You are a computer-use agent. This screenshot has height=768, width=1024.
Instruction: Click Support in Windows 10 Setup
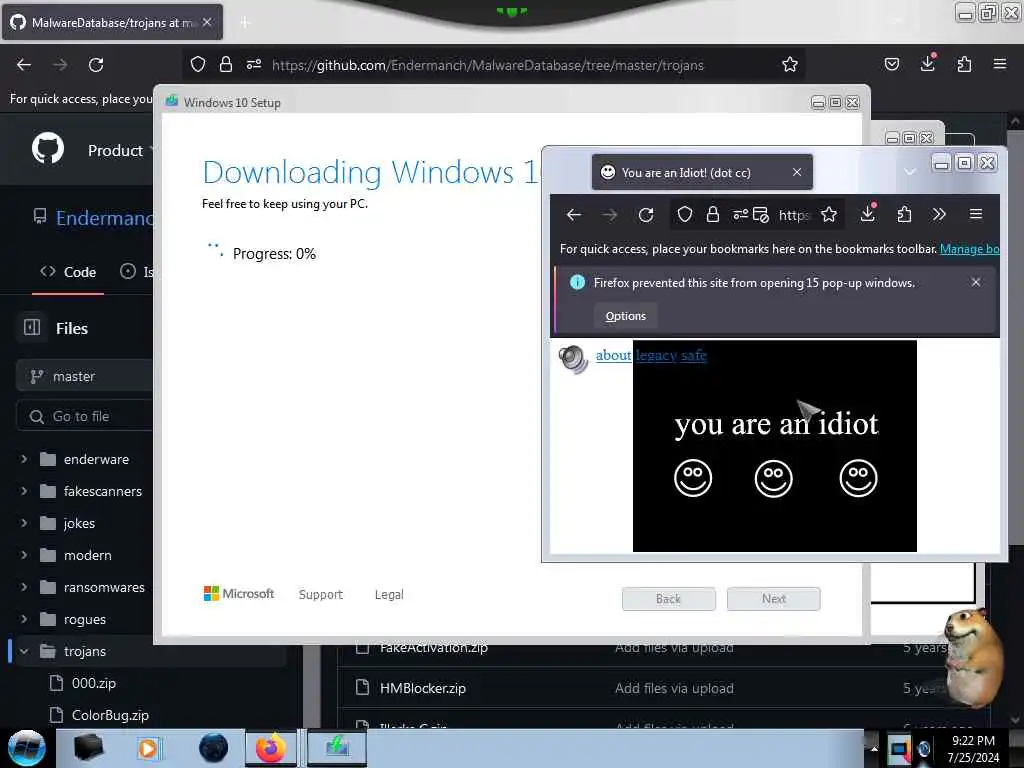click(x=321, y=594)
